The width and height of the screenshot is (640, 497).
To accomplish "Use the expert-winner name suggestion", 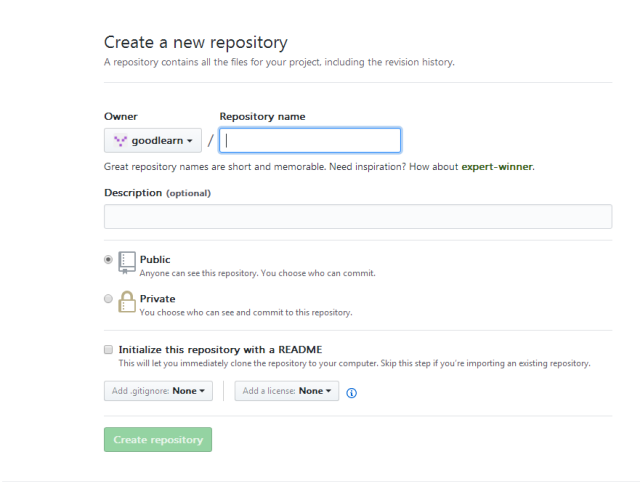I will click(497, 166).
